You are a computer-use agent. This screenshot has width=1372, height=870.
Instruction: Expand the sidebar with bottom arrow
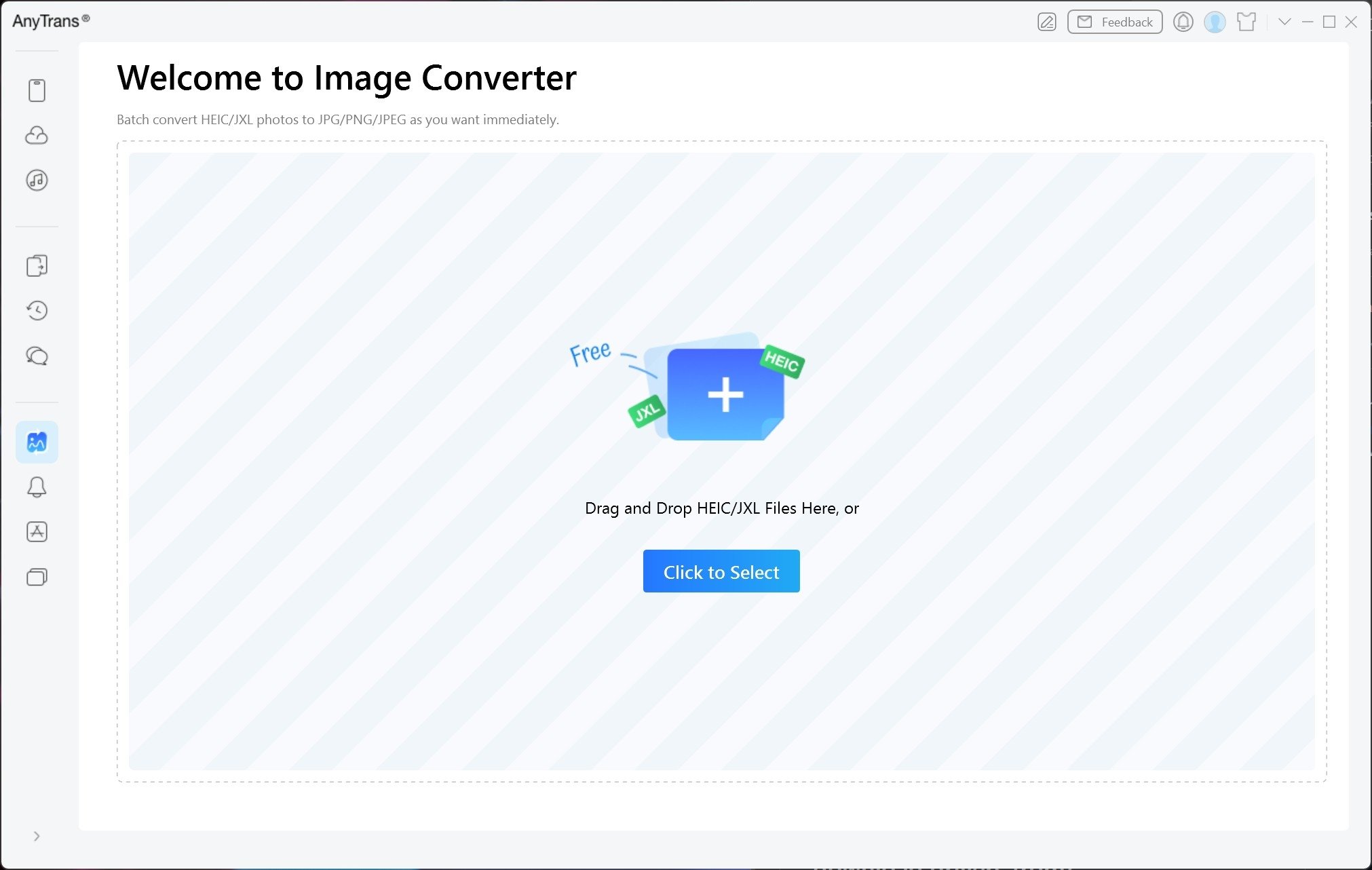coord(37,836)
